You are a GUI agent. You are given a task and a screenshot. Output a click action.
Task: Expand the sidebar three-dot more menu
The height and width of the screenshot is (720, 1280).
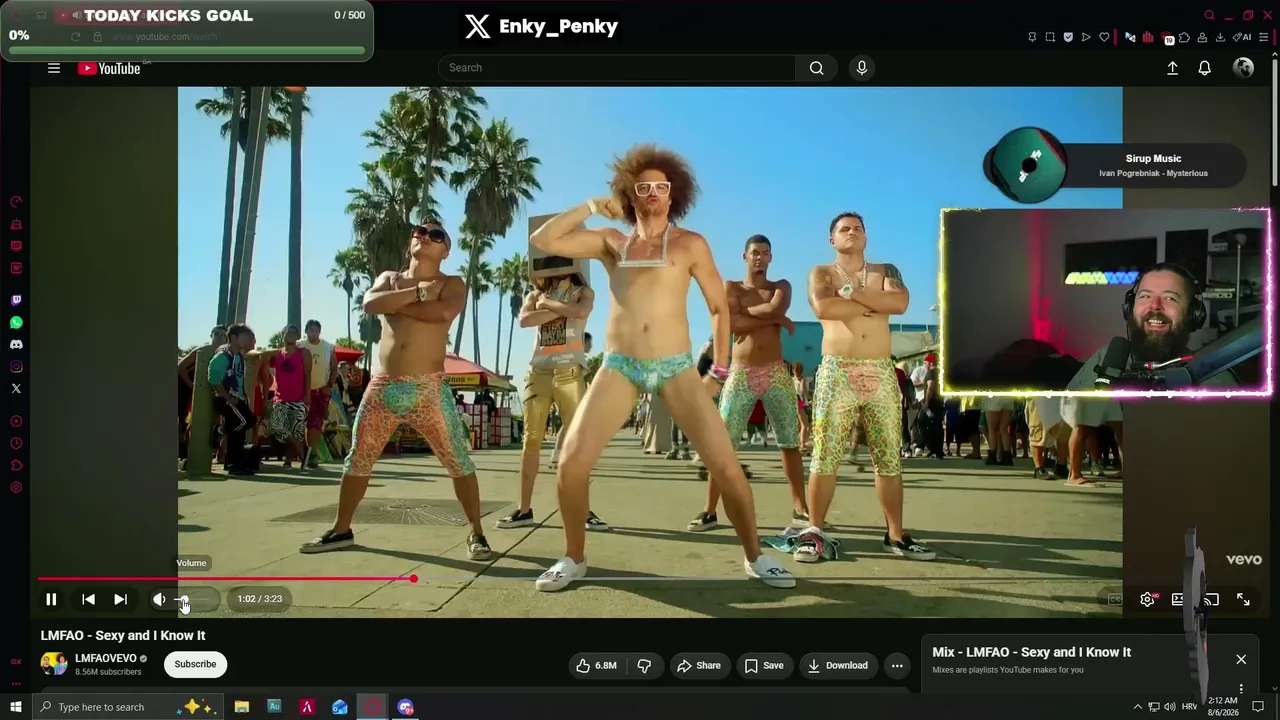click(x=16, y=684)
